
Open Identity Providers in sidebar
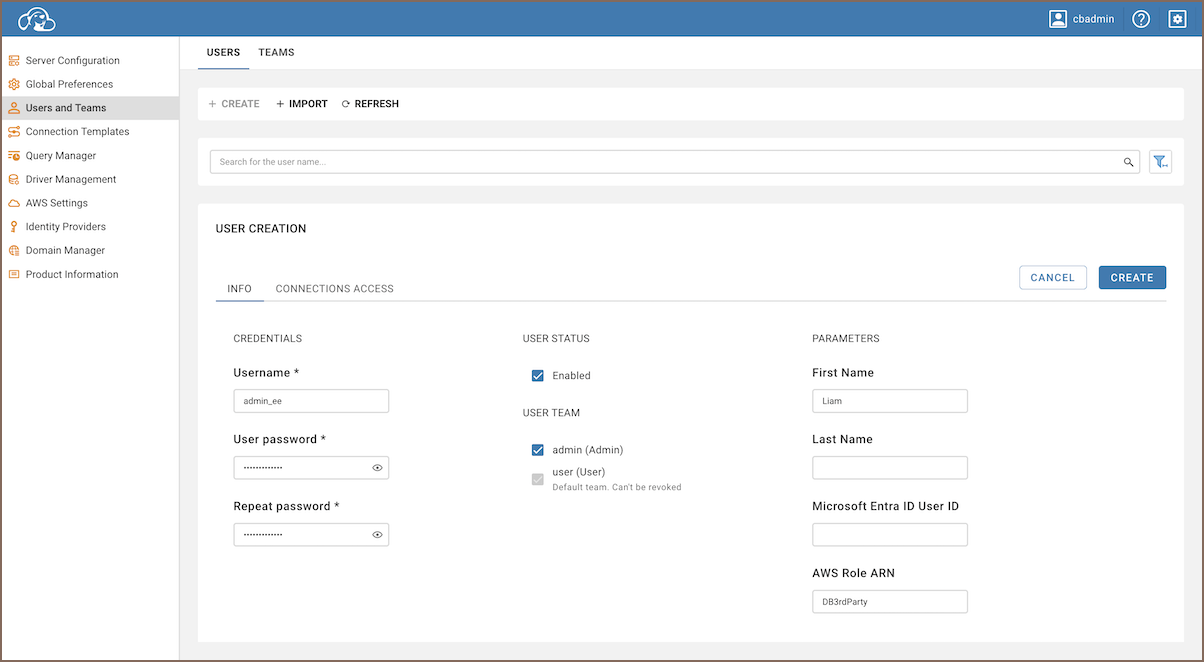(x=65, y=227)
